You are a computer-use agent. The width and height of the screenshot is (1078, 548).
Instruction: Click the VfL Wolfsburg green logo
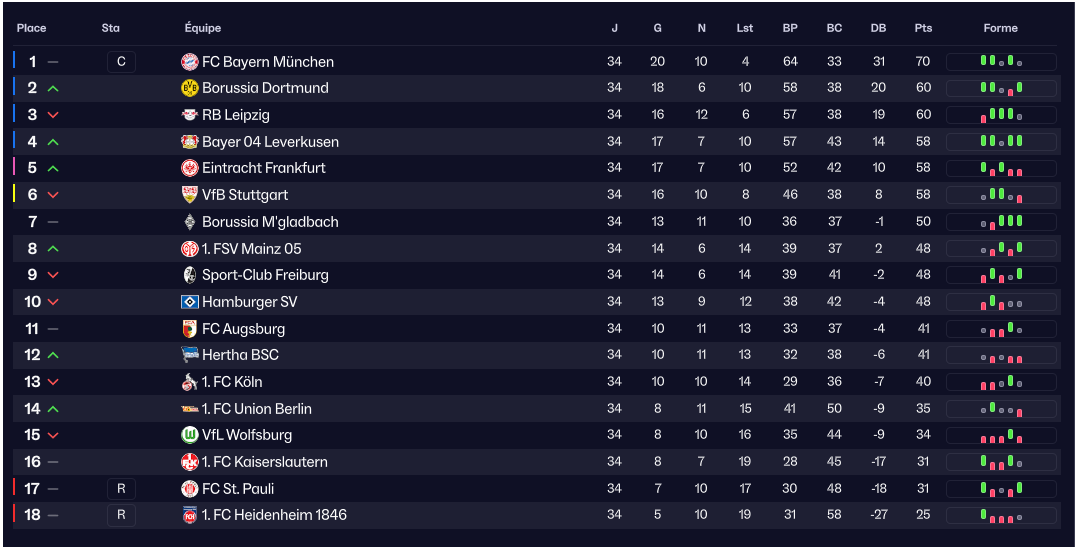190,435
